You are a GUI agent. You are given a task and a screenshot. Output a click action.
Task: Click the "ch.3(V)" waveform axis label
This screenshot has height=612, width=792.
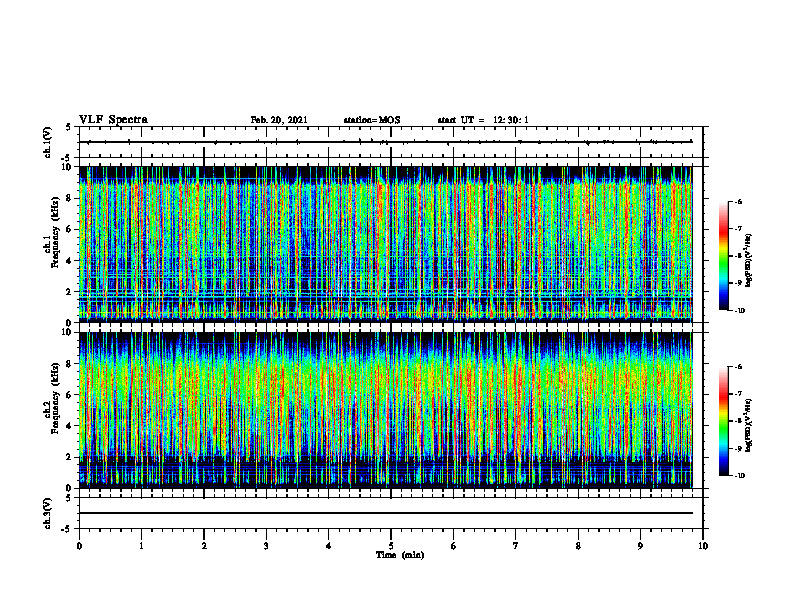pos(47,513)
